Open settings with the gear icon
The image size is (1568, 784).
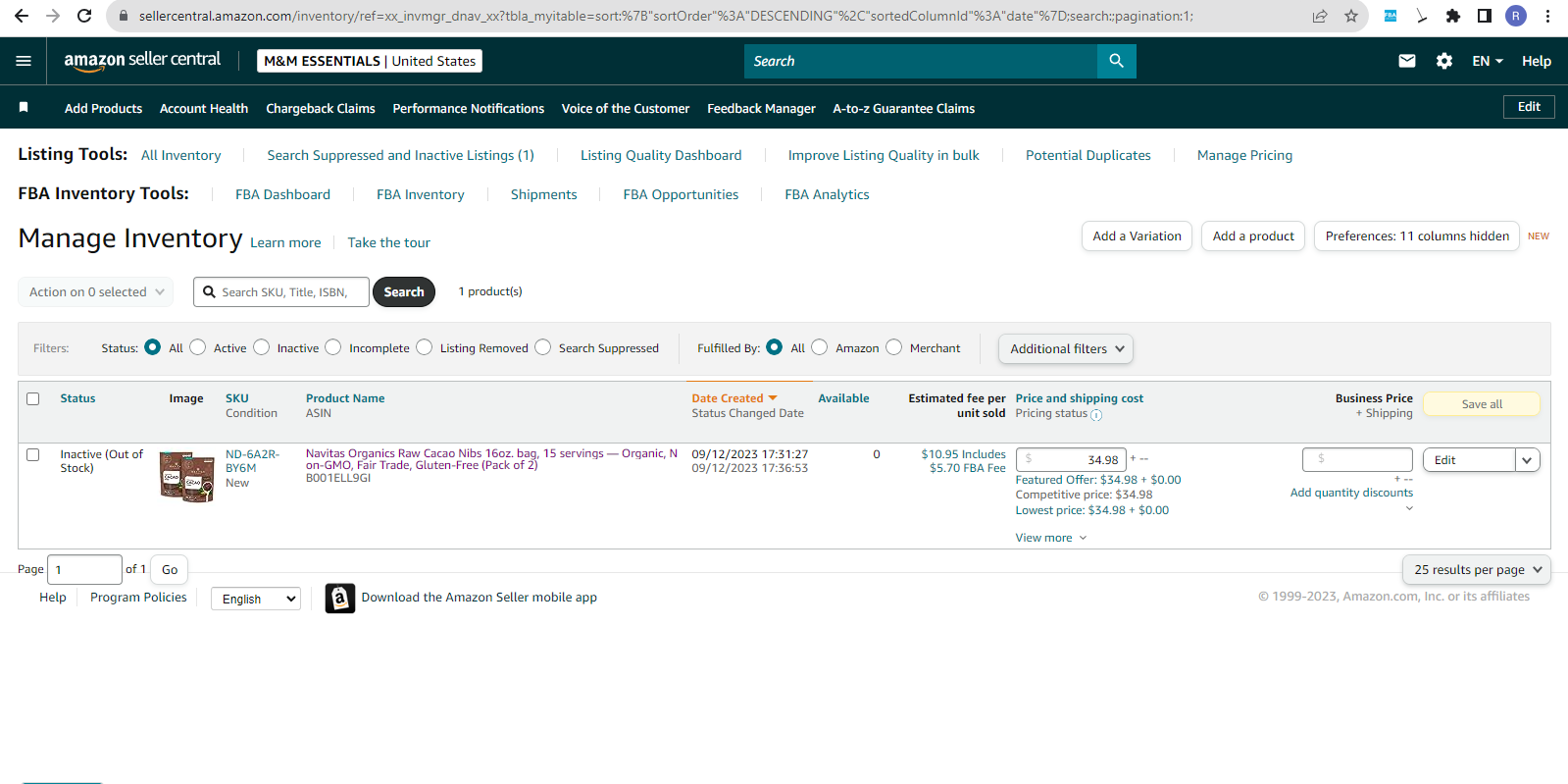point(1444,61)
